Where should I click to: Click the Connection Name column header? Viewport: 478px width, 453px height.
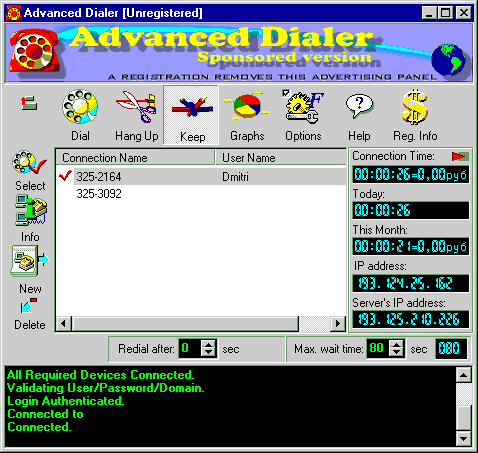(x=135, y=158)
